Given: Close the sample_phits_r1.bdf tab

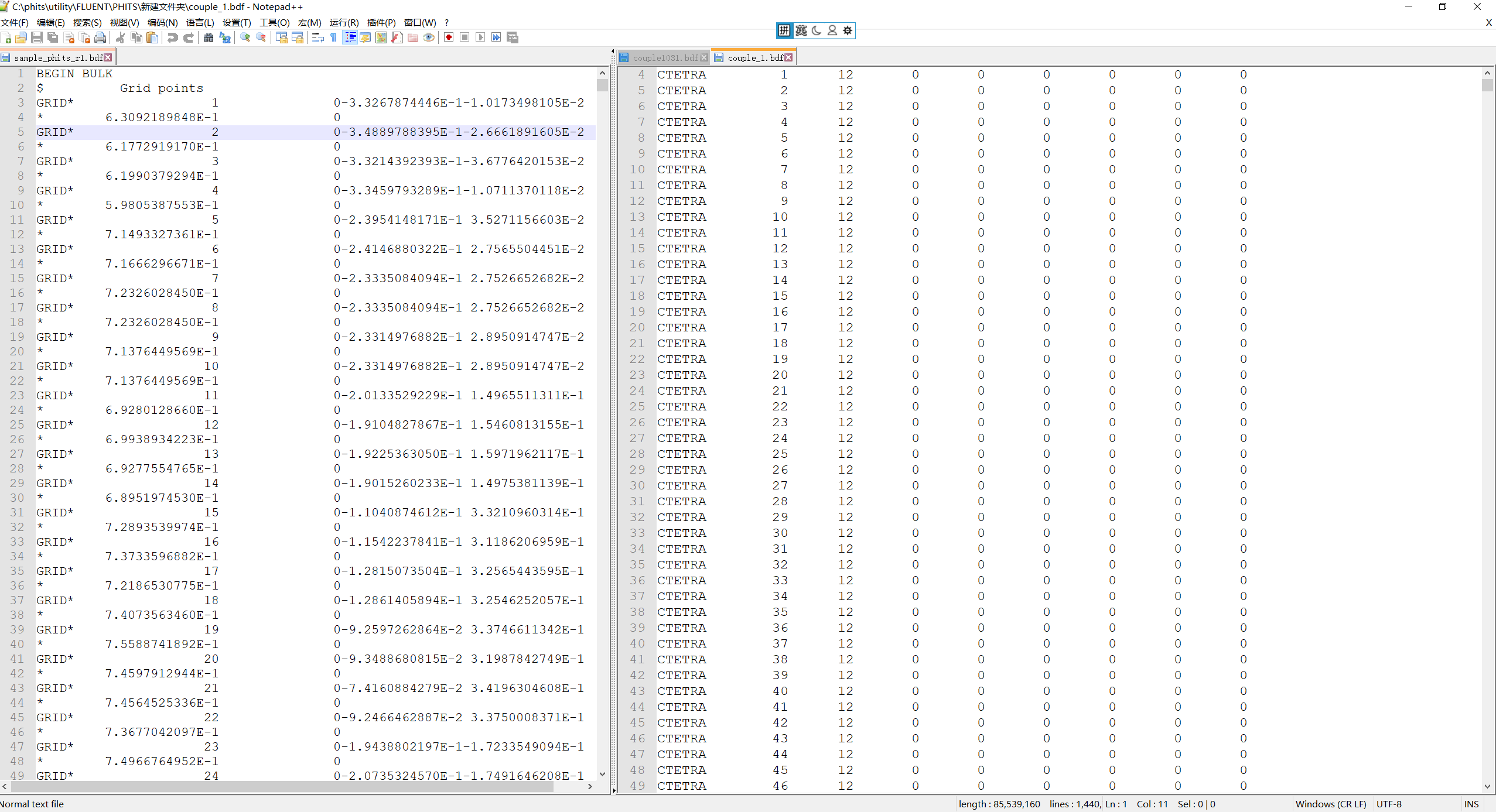Looking at the screenshot, I should click(x=108, y=57).
